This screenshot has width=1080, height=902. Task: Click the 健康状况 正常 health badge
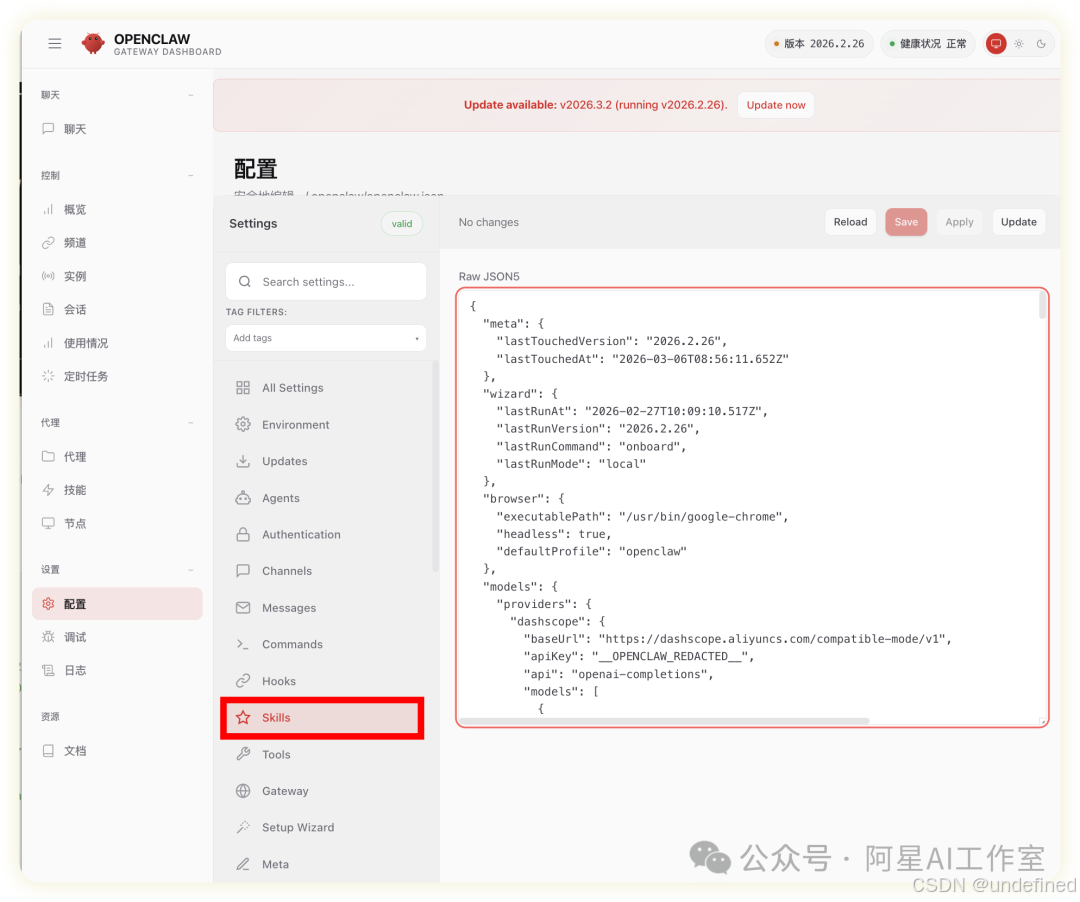pyautogui.click(x=928, y=43)
